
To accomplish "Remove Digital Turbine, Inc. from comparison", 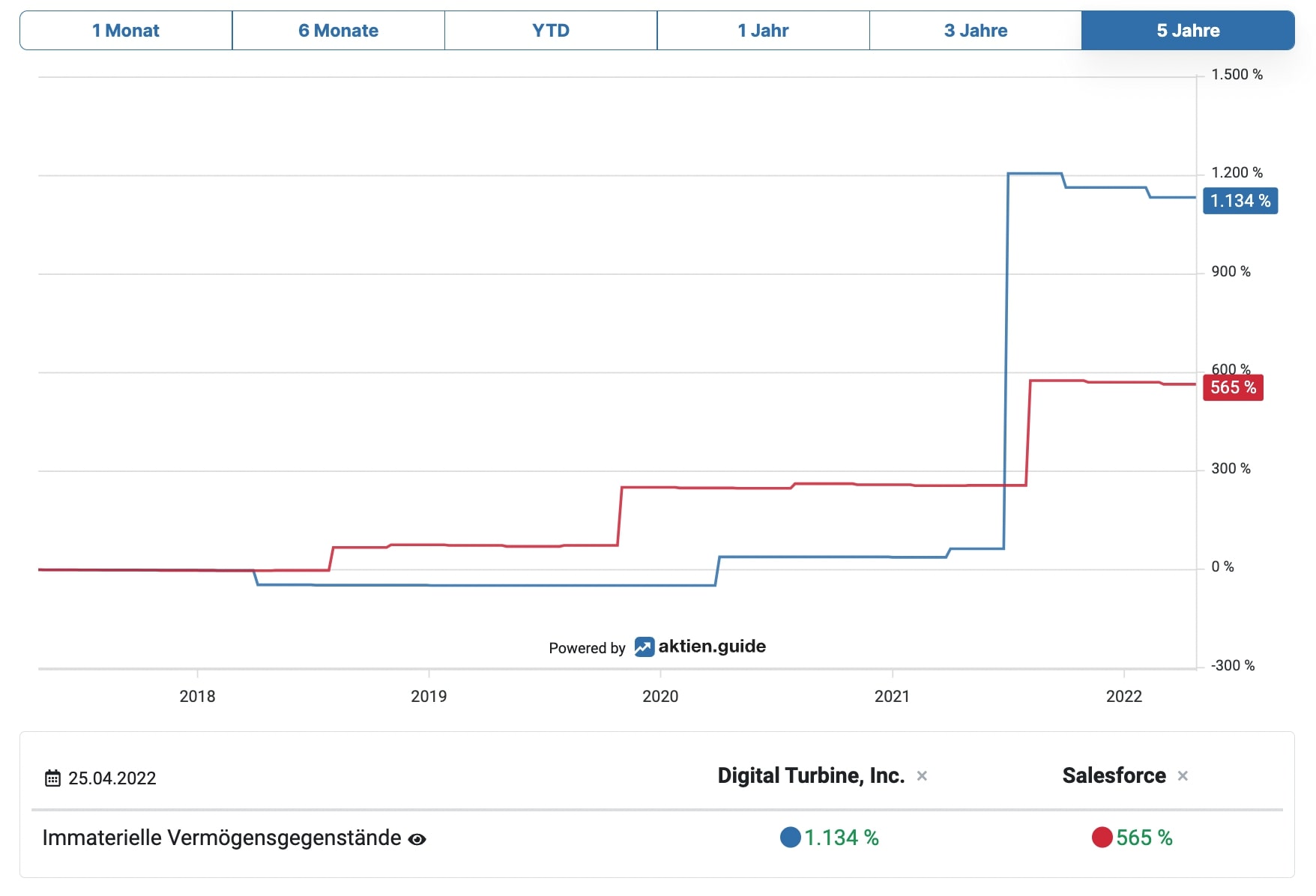I will 922,776.
